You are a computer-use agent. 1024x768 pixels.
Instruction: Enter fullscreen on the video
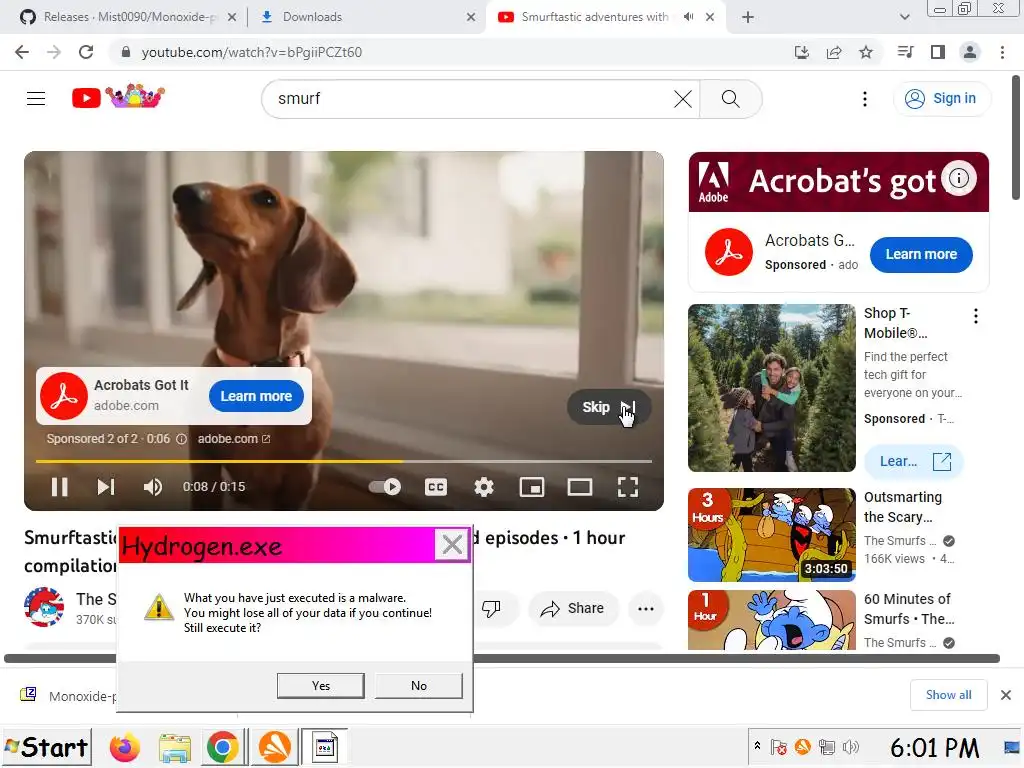pyautogui.click(x=628, y=487)
